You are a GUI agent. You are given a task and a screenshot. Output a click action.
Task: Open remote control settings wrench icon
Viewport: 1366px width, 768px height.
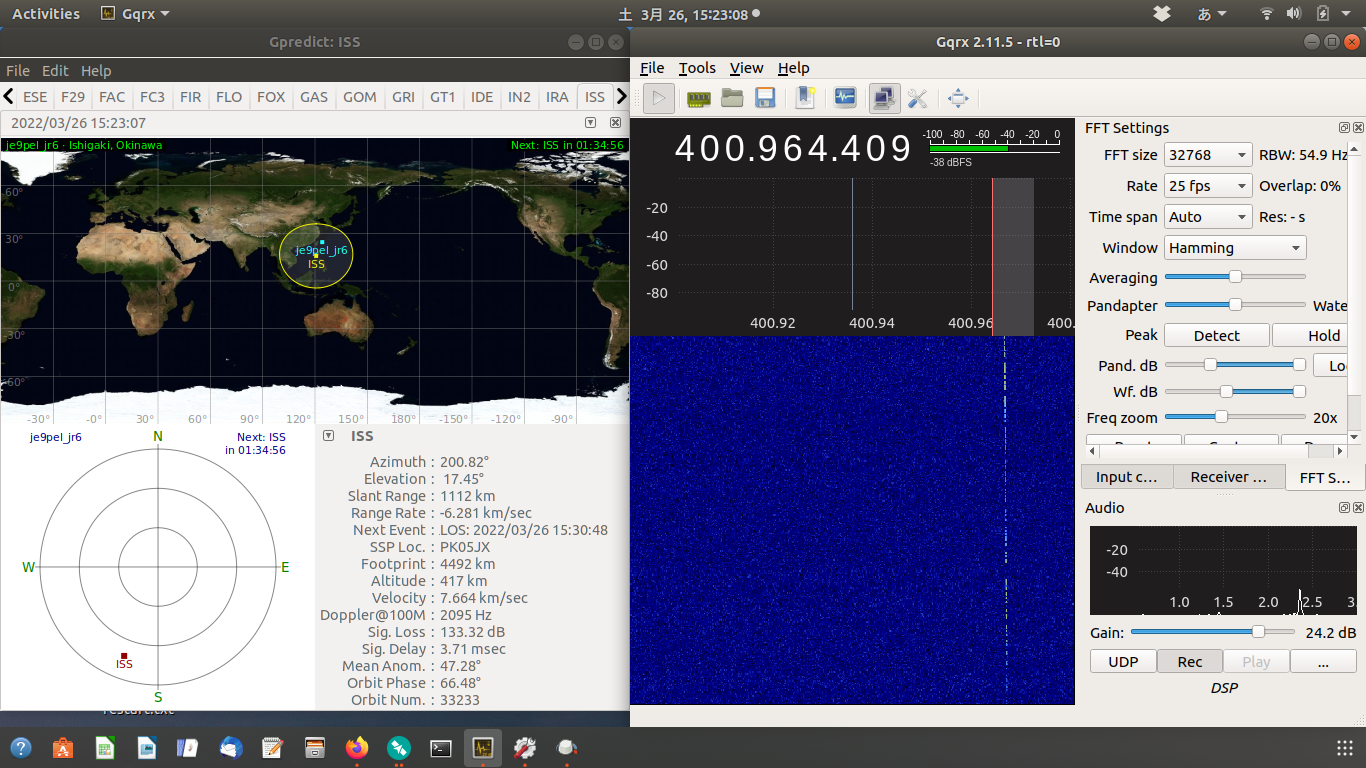coord(917,98)
